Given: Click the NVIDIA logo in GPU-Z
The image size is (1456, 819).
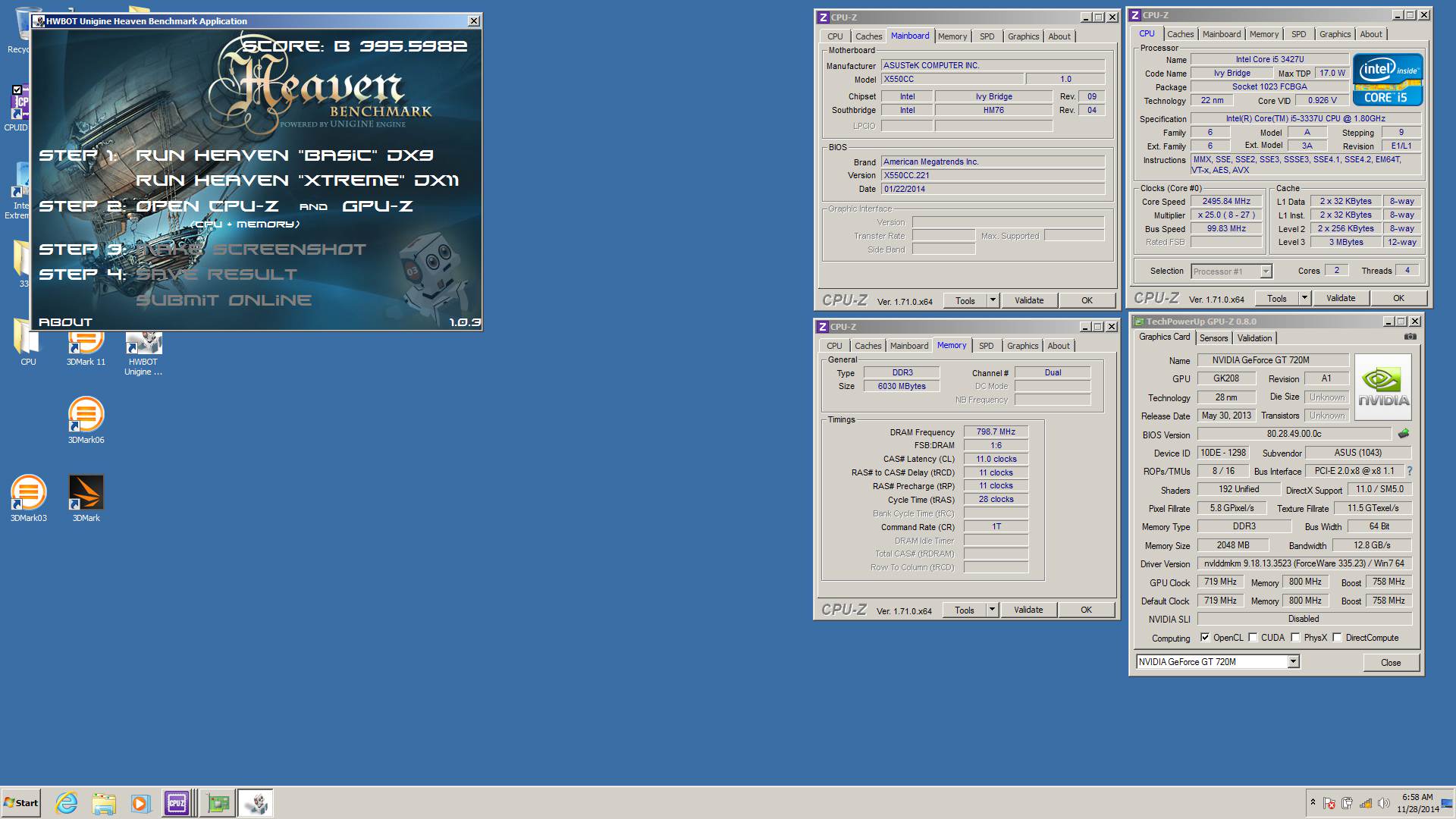Looking at the screenshot, I should coord(1383,387).
